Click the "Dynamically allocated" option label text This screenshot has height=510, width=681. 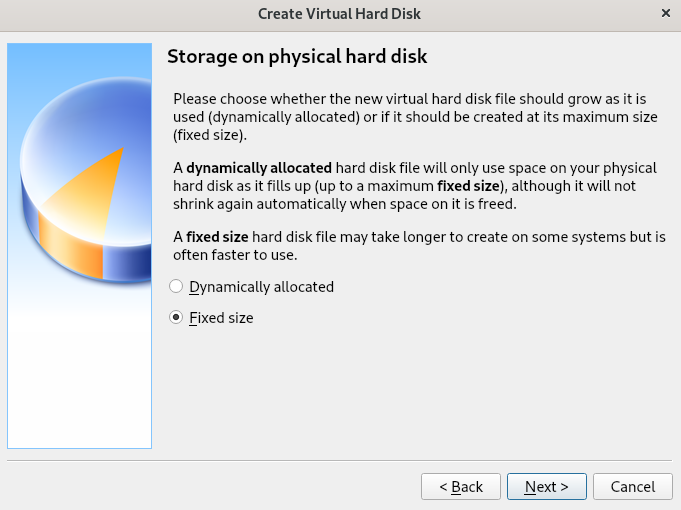(x=261, y=287)
